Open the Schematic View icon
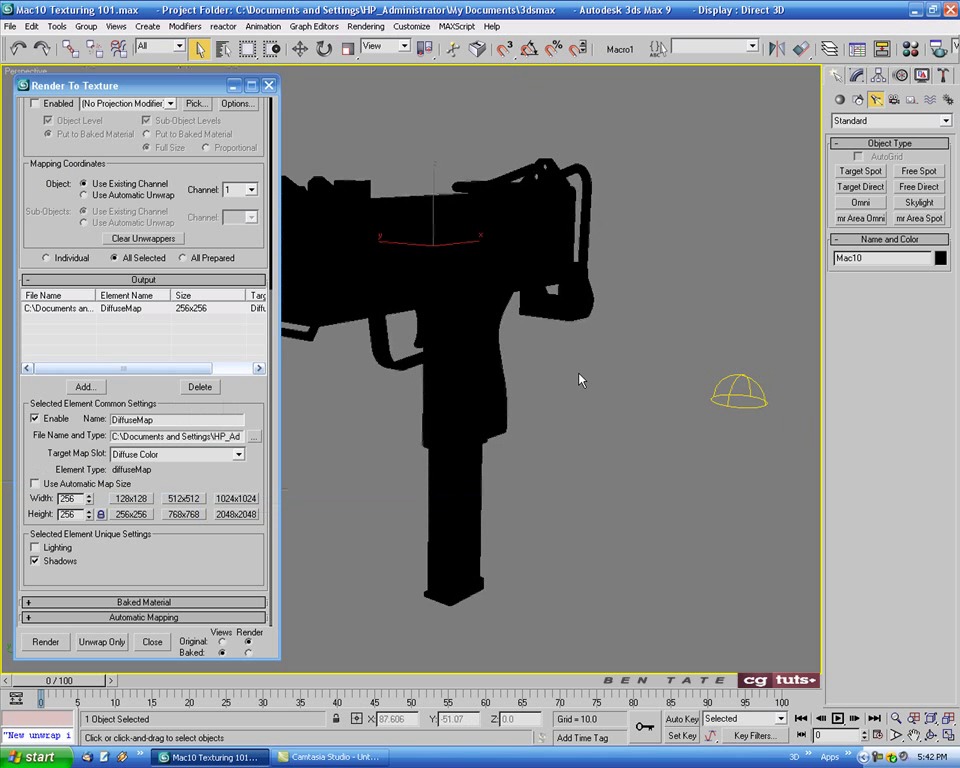Viewport: 960px width, 768px height. [882, 49]
